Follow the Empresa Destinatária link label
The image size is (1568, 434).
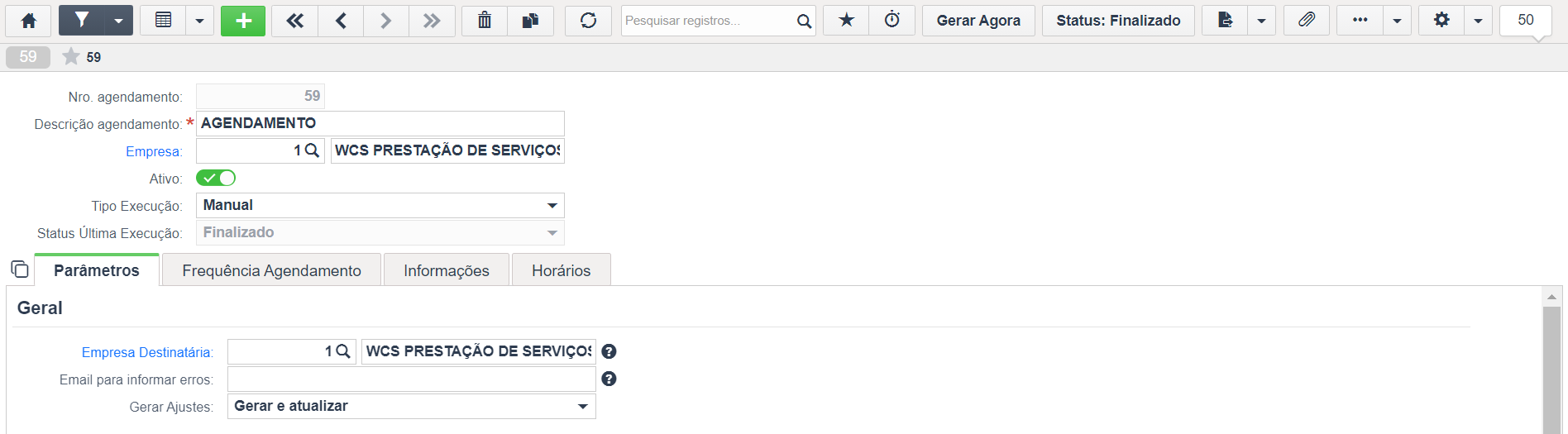(147, 352)
